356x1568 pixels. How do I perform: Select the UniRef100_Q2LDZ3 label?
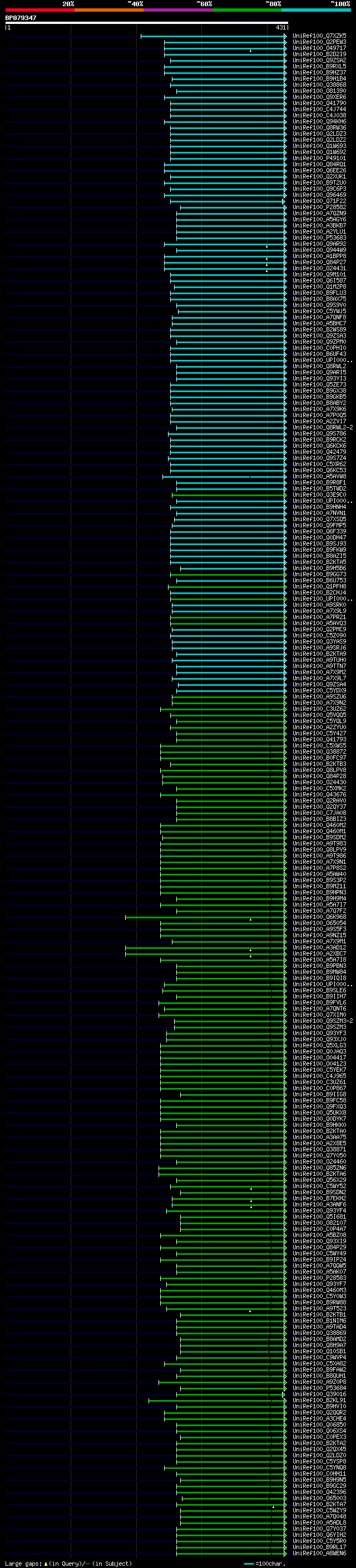pyautogui.click(x=319, y=133)
